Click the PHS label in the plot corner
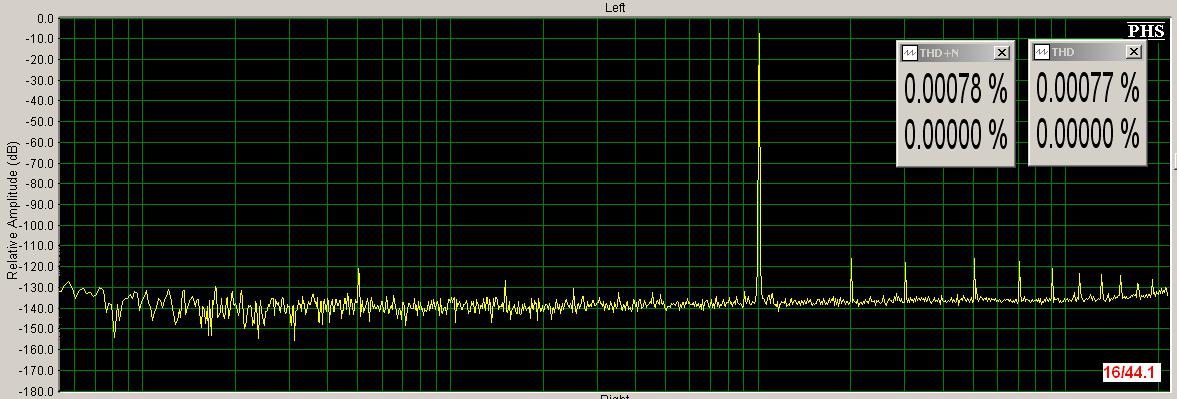The width and height of the screenshot is (1177, 399). coord(1145,31)
